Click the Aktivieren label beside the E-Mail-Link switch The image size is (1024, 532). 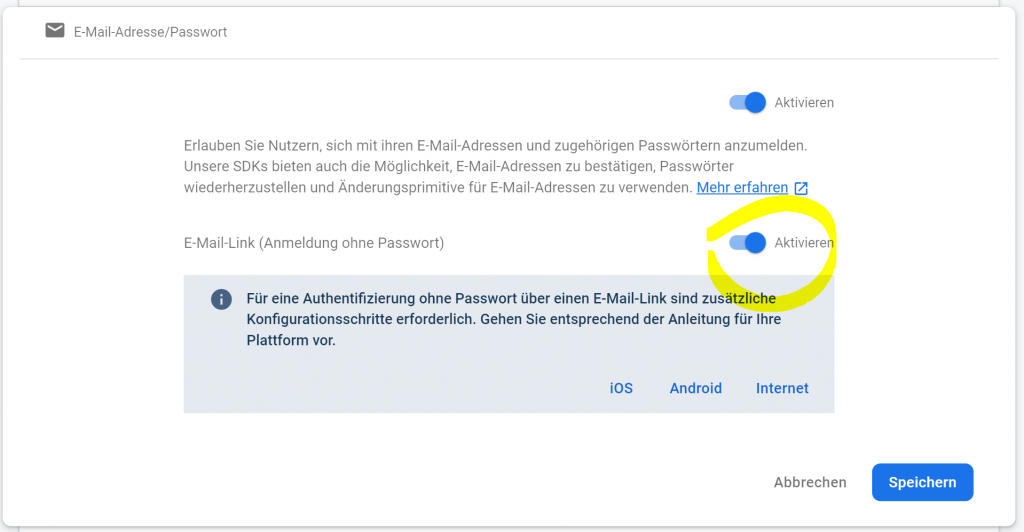click(x=804, y=242)
